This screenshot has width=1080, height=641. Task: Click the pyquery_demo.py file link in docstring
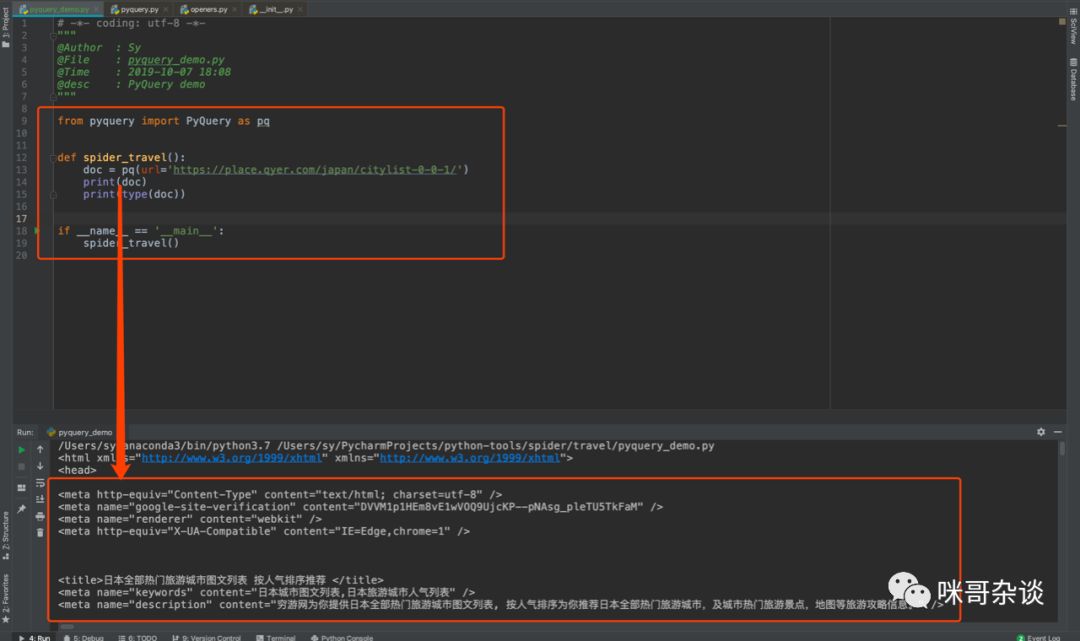pyautogui.click(x=176, y=60)
